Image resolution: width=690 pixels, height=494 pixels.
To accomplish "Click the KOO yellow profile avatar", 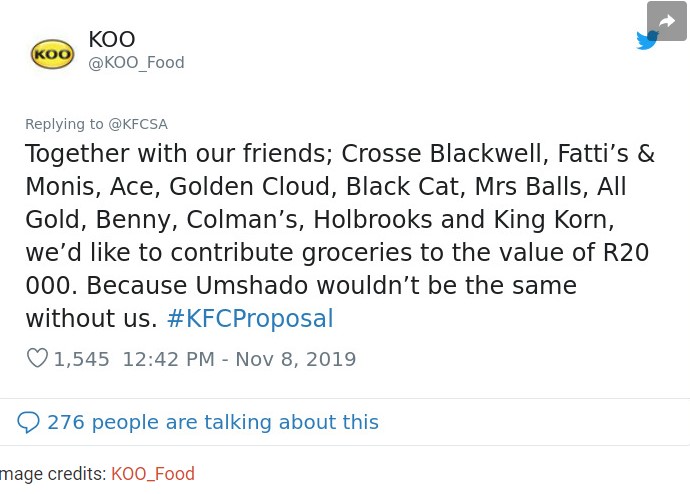I will [x=52, y=54].
